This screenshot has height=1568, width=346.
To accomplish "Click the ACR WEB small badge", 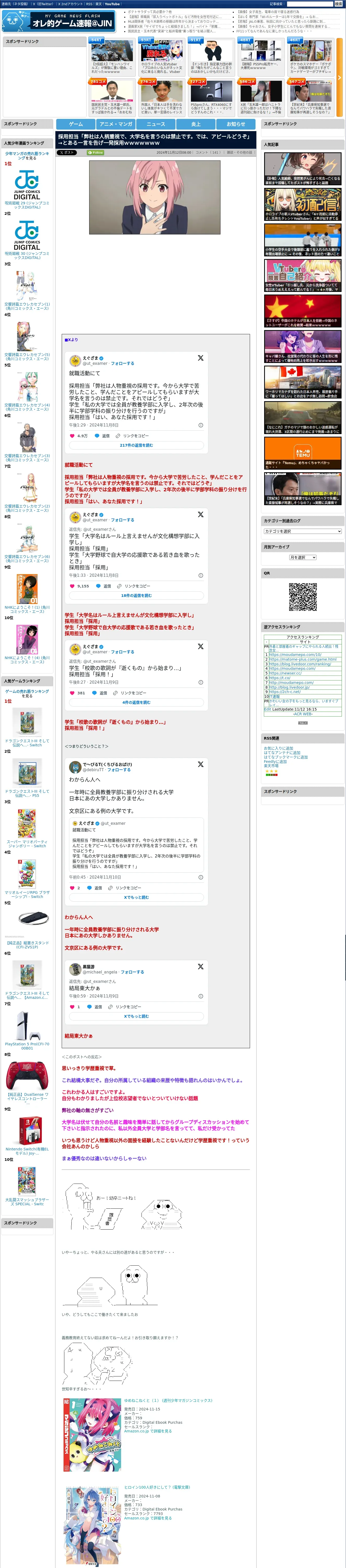I will tap(303, 723).
